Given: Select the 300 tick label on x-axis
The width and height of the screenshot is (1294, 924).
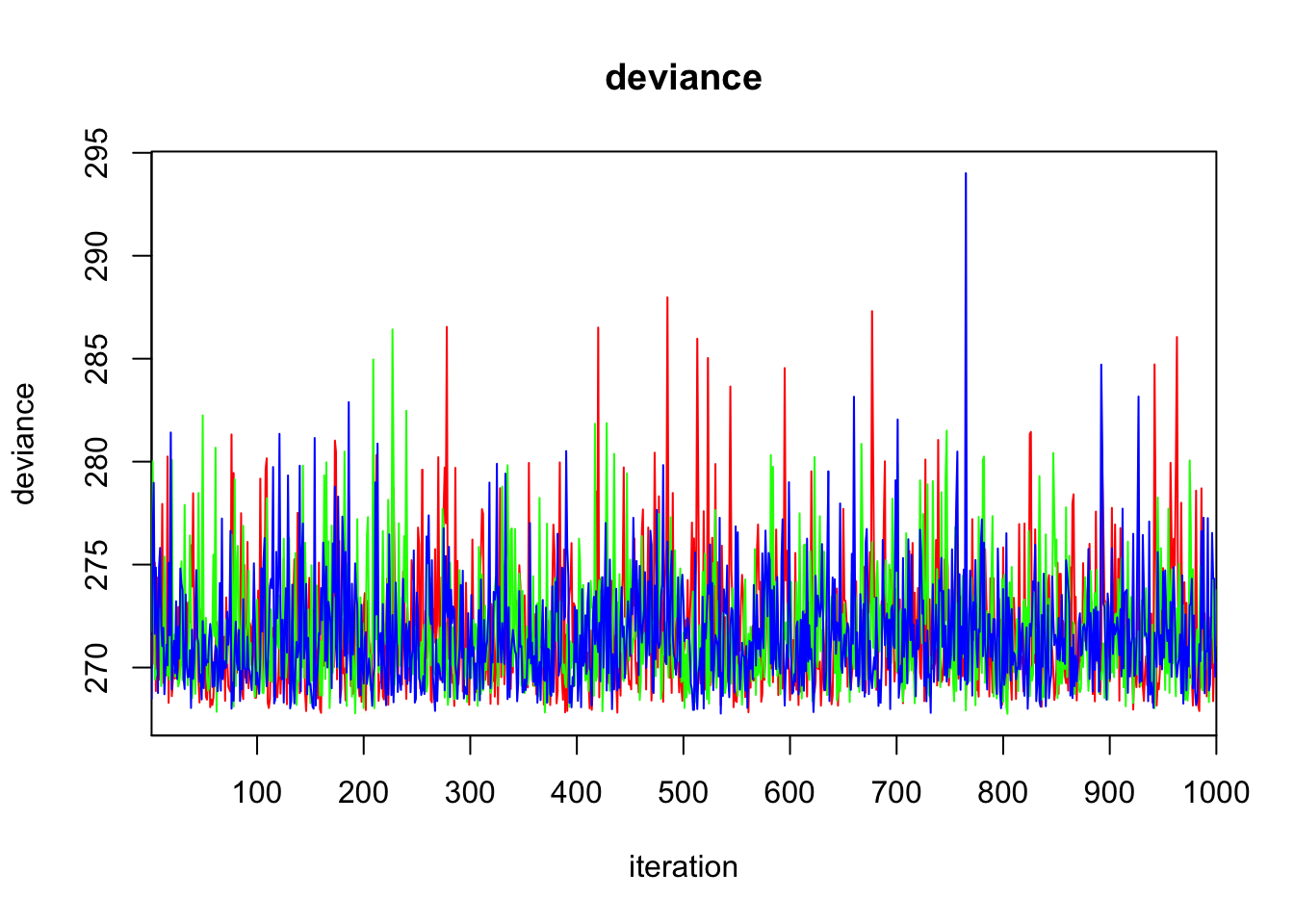Looking at the screenshot, I should (x=470, y=792).
